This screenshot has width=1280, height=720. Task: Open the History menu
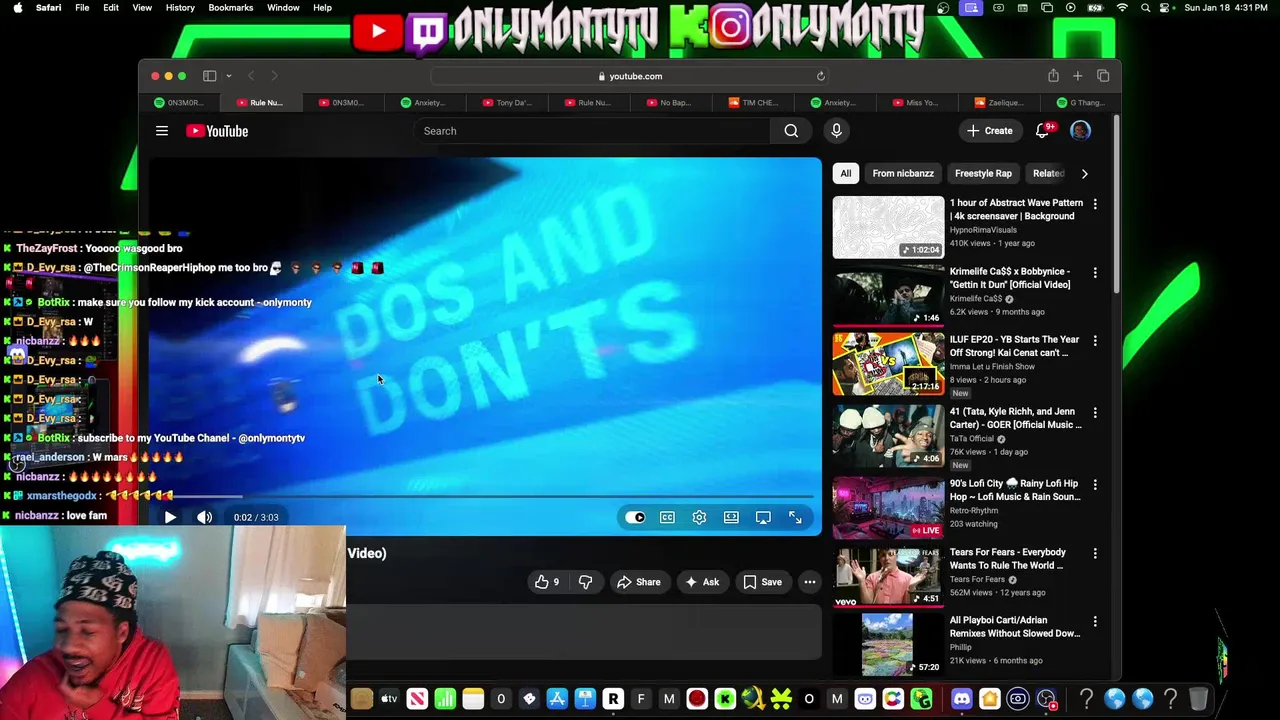[x=180, y=8]
